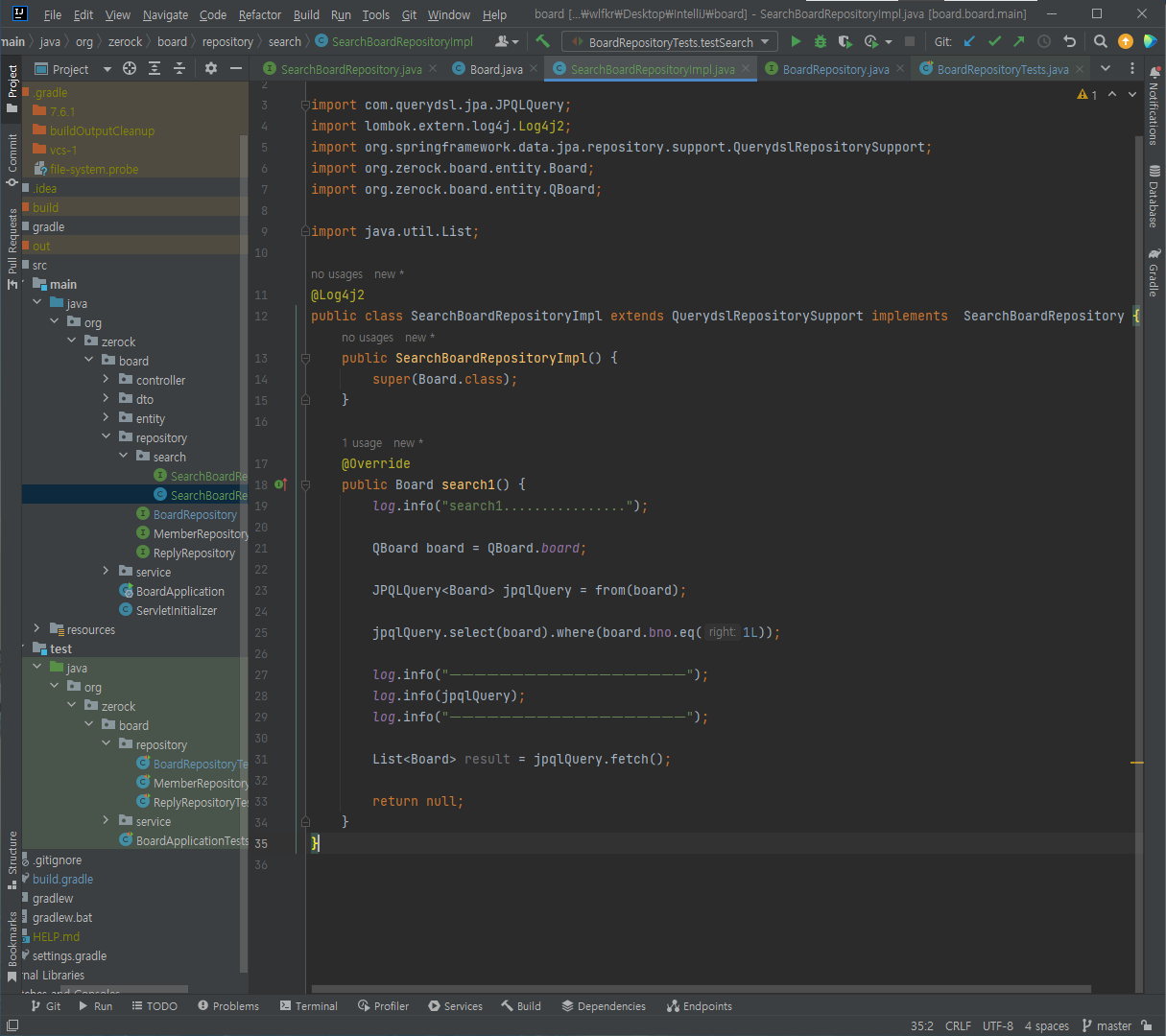This screenshot has width=1166, height=1036.
Task: Click the select opened file target icon
Action: pyautogui.click(x=130, y=69)
